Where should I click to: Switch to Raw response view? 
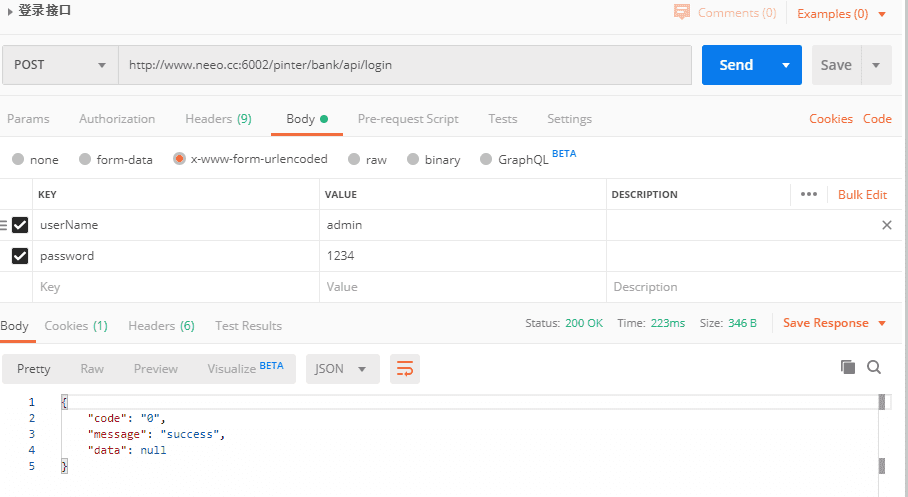click(92, 369)
